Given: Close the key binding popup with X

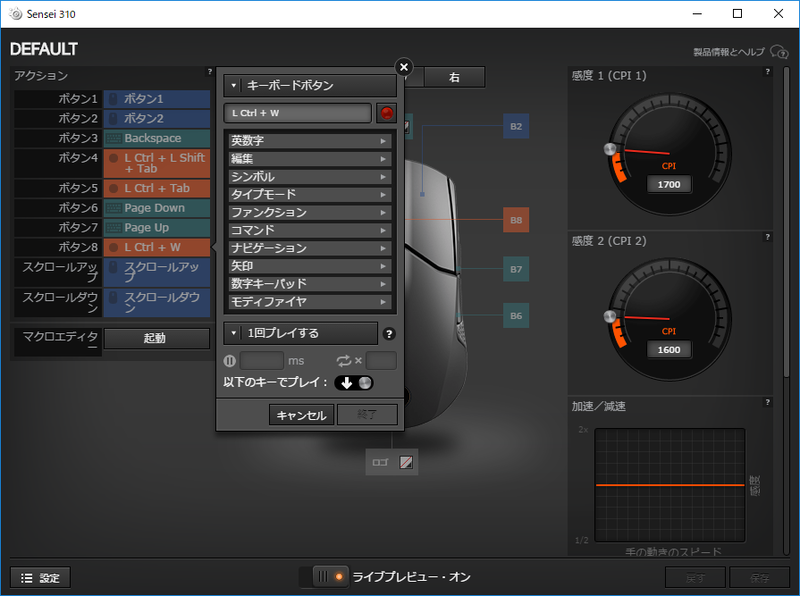Looking at the screenshot, I should tap(404, 67).
